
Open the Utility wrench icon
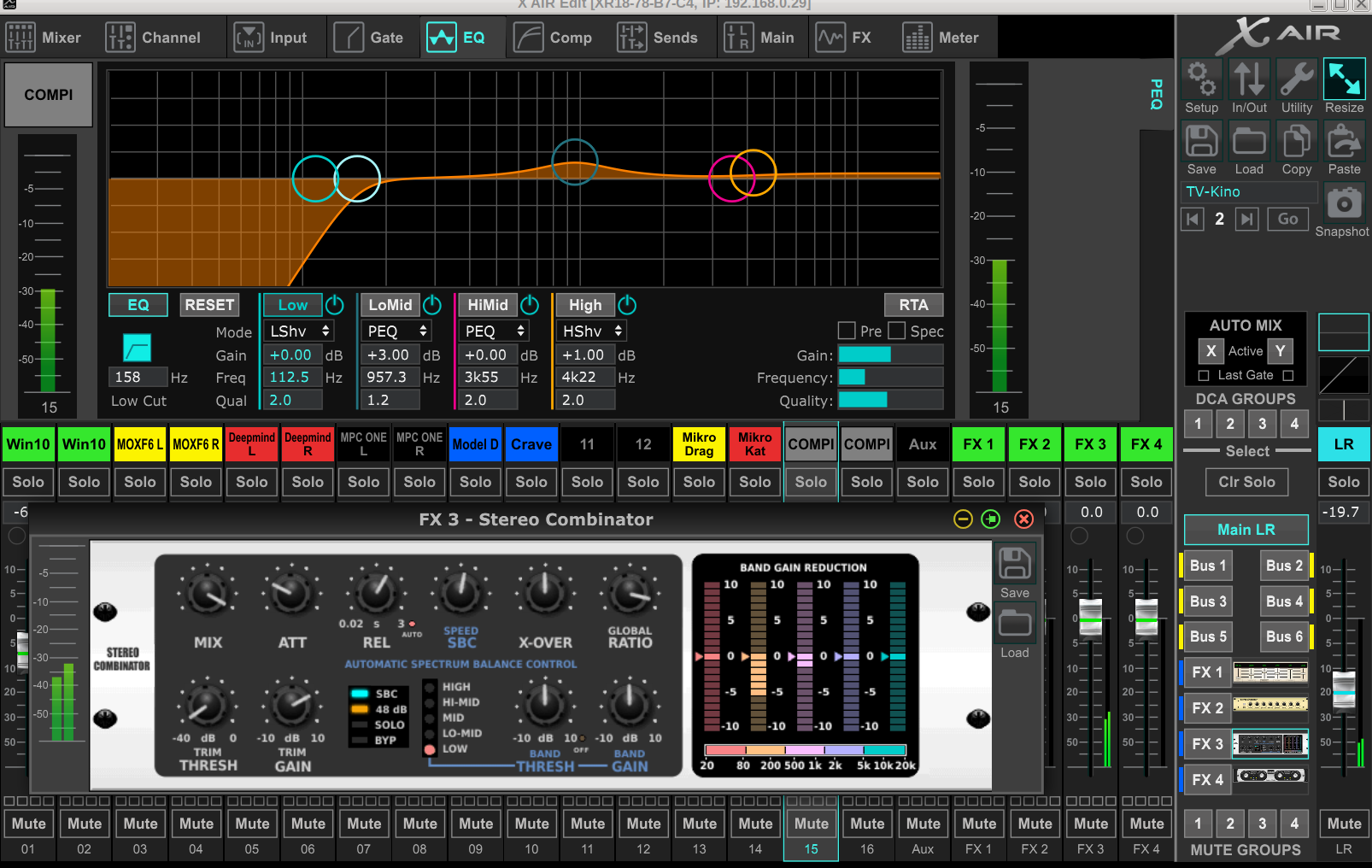point(1296,80)
